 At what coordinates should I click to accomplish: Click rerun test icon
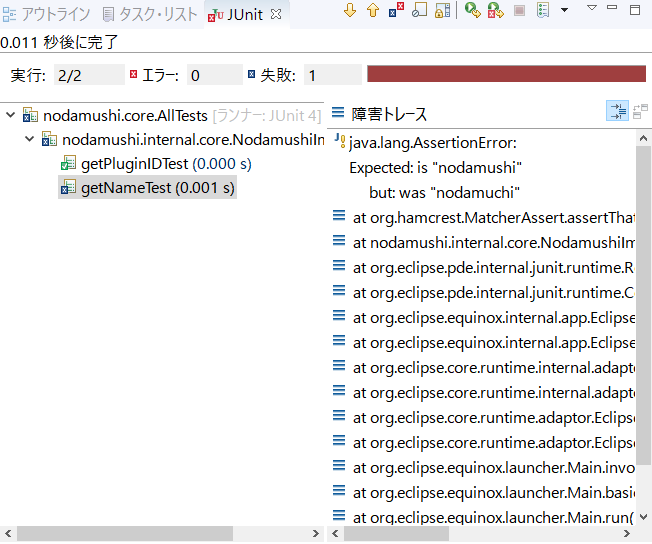click(472, 10)
